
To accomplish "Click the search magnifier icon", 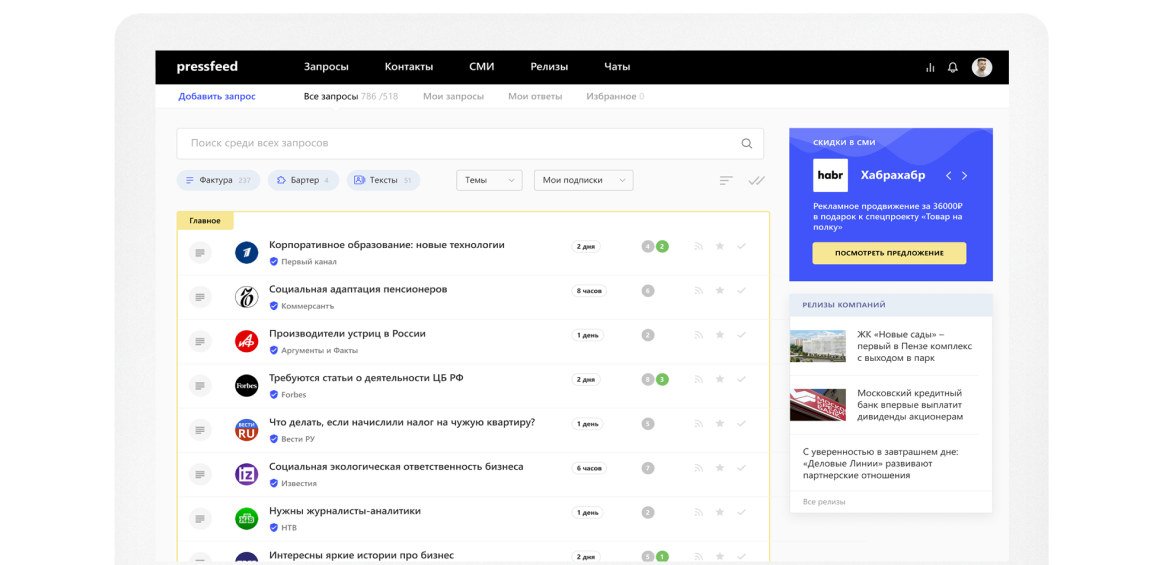I will [x=747, y=144].
